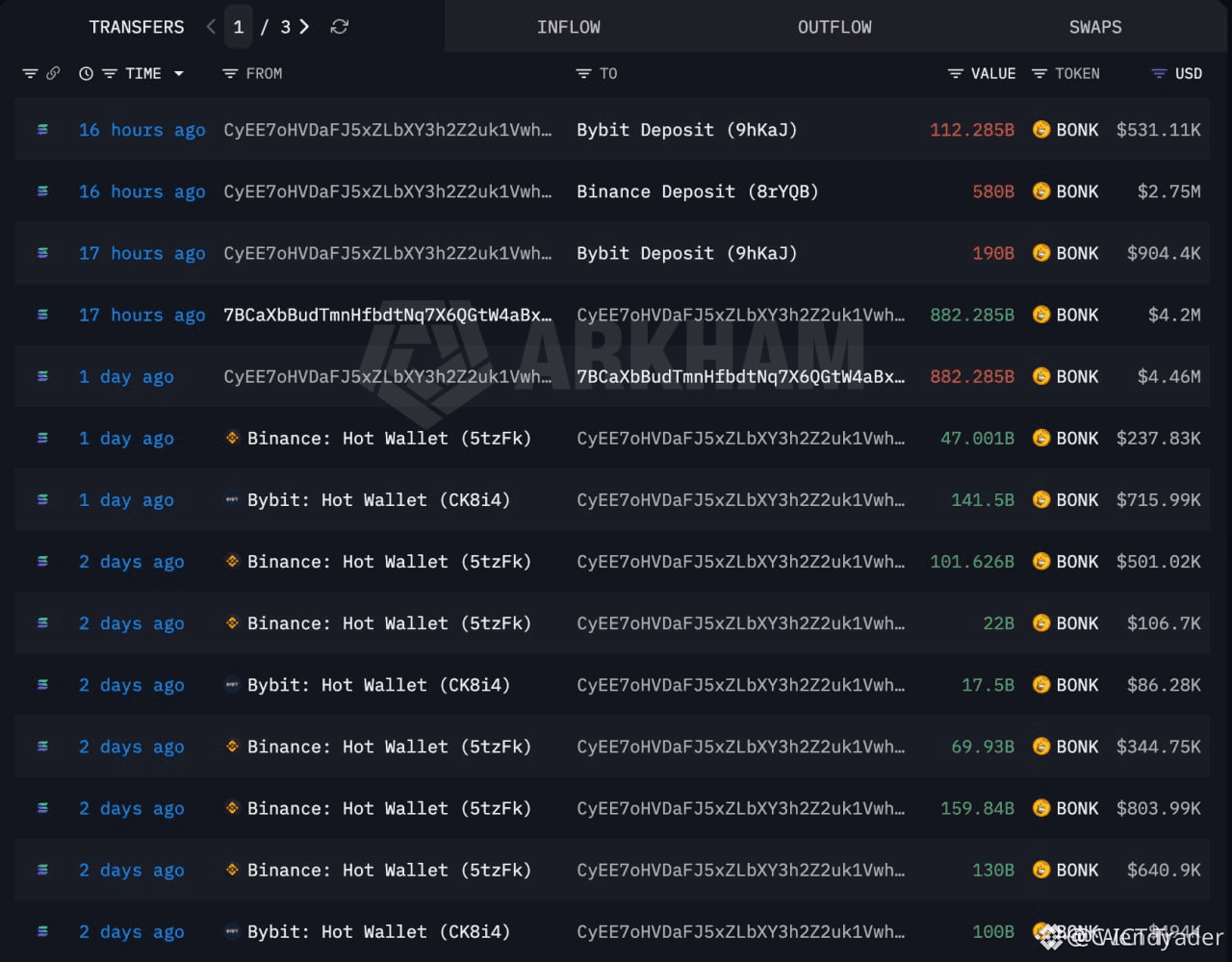Refresh the transfers list

(x=339, y=27)
